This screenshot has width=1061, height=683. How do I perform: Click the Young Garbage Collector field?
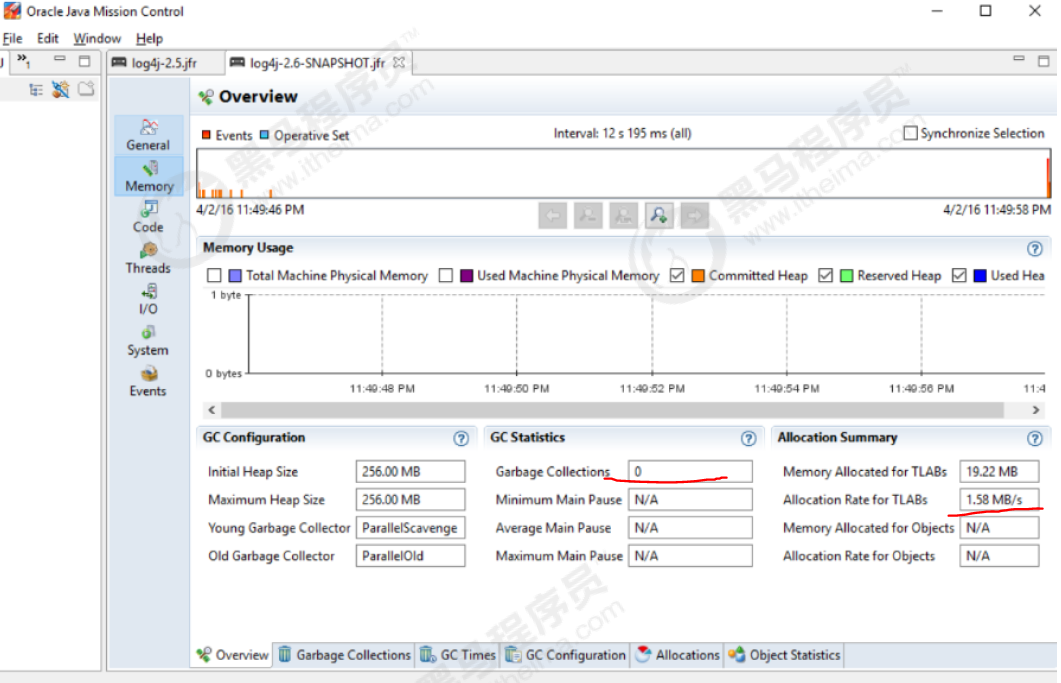click(x=411, y=528)
